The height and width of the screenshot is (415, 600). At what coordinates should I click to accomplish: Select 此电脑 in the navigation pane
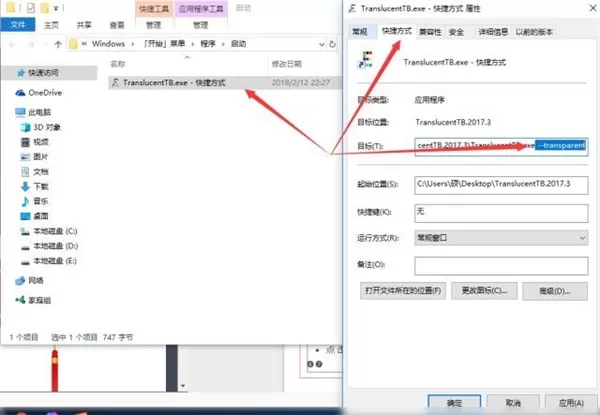click(x=39, y=112)
